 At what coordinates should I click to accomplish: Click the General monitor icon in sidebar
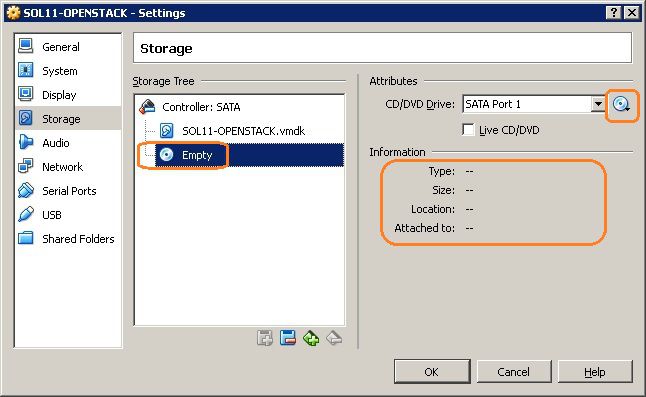coord(26,47)
